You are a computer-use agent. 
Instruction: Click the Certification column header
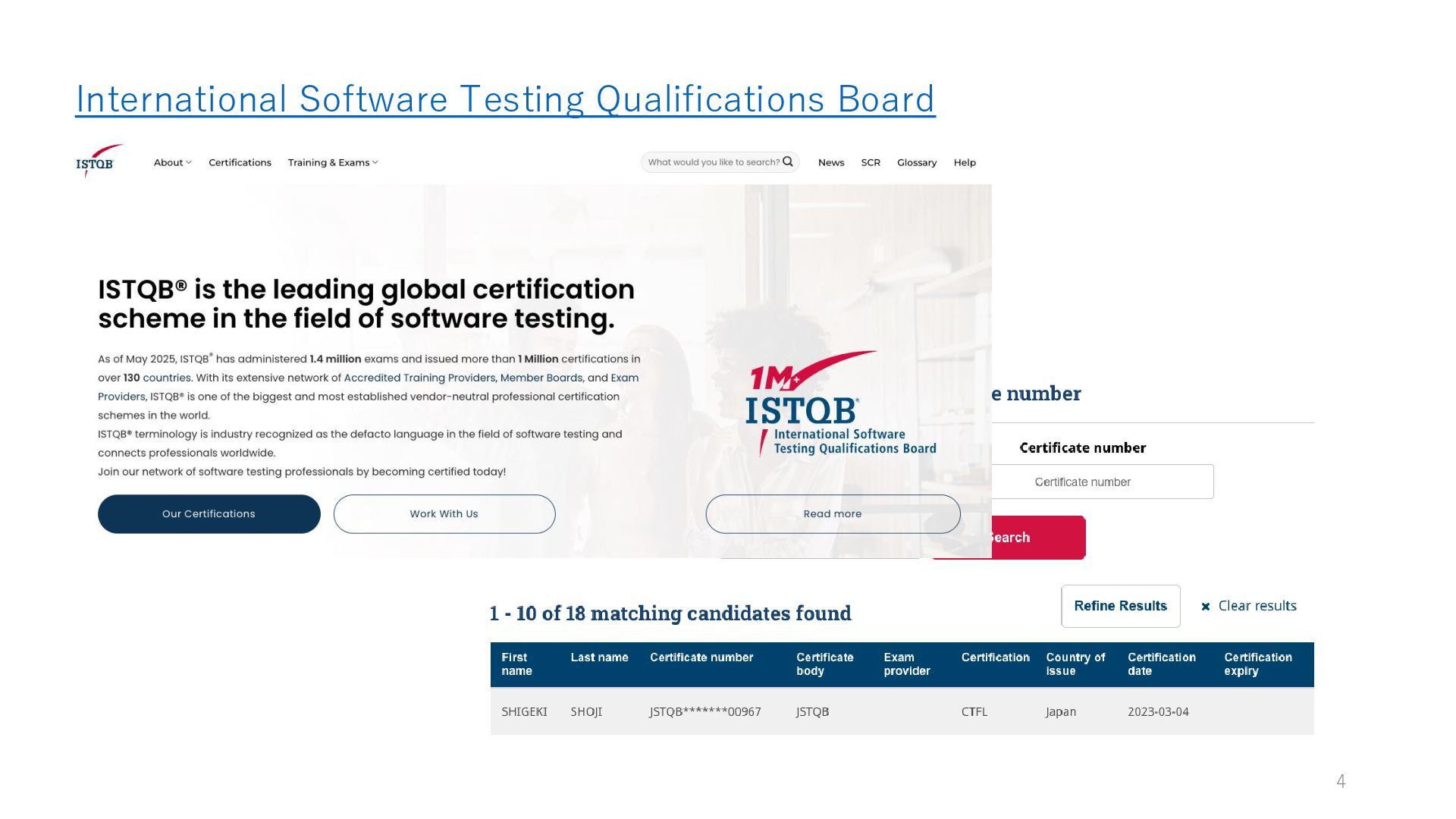[x=996, y=657]
